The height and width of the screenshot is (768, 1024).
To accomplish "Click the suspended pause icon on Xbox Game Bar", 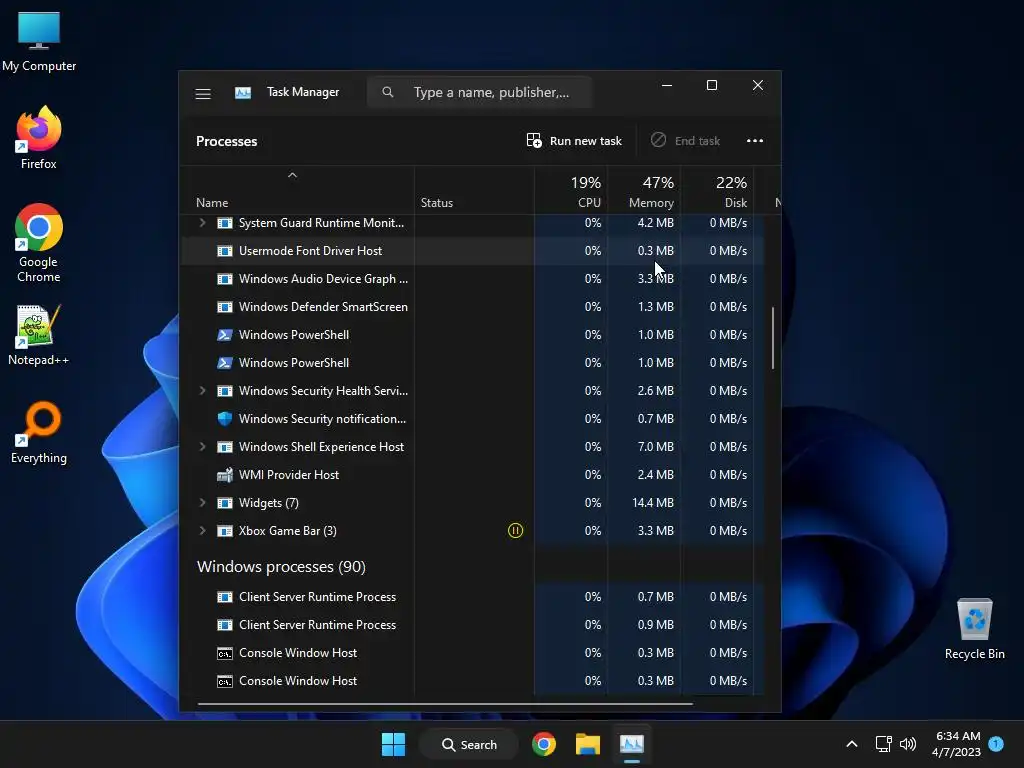I will pos(515,531).
